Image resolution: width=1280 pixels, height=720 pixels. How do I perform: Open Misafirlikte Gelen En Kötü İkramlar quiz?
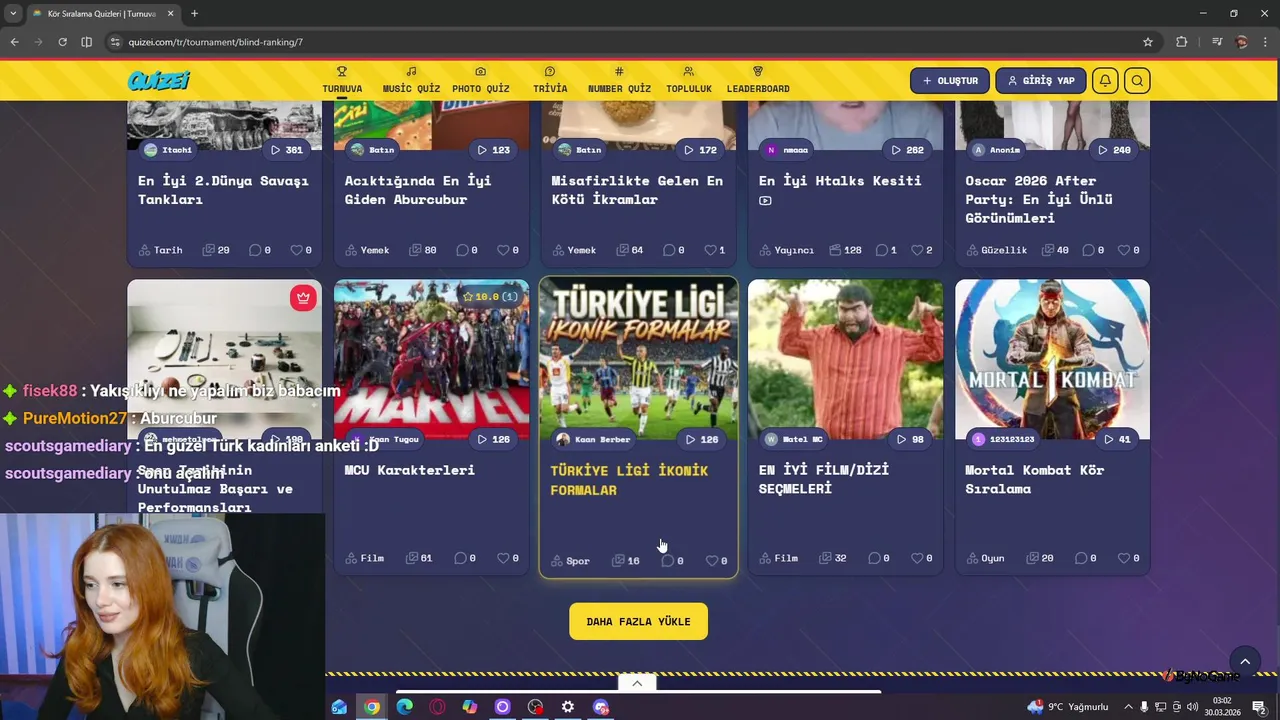tap(637, 190)
